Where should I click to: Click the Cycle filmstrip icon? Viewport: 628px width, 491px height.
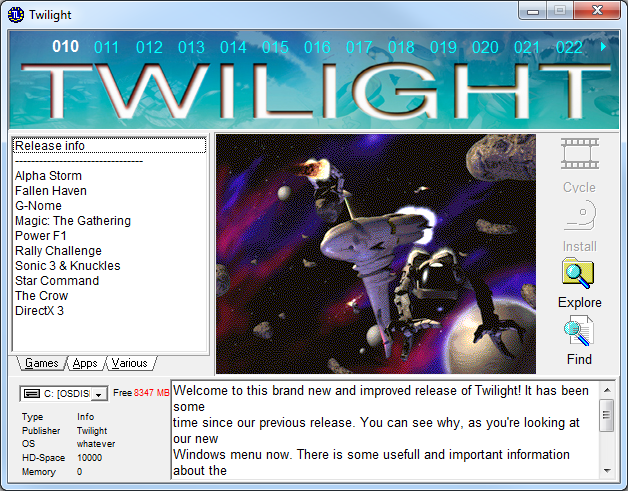(580, 153)
